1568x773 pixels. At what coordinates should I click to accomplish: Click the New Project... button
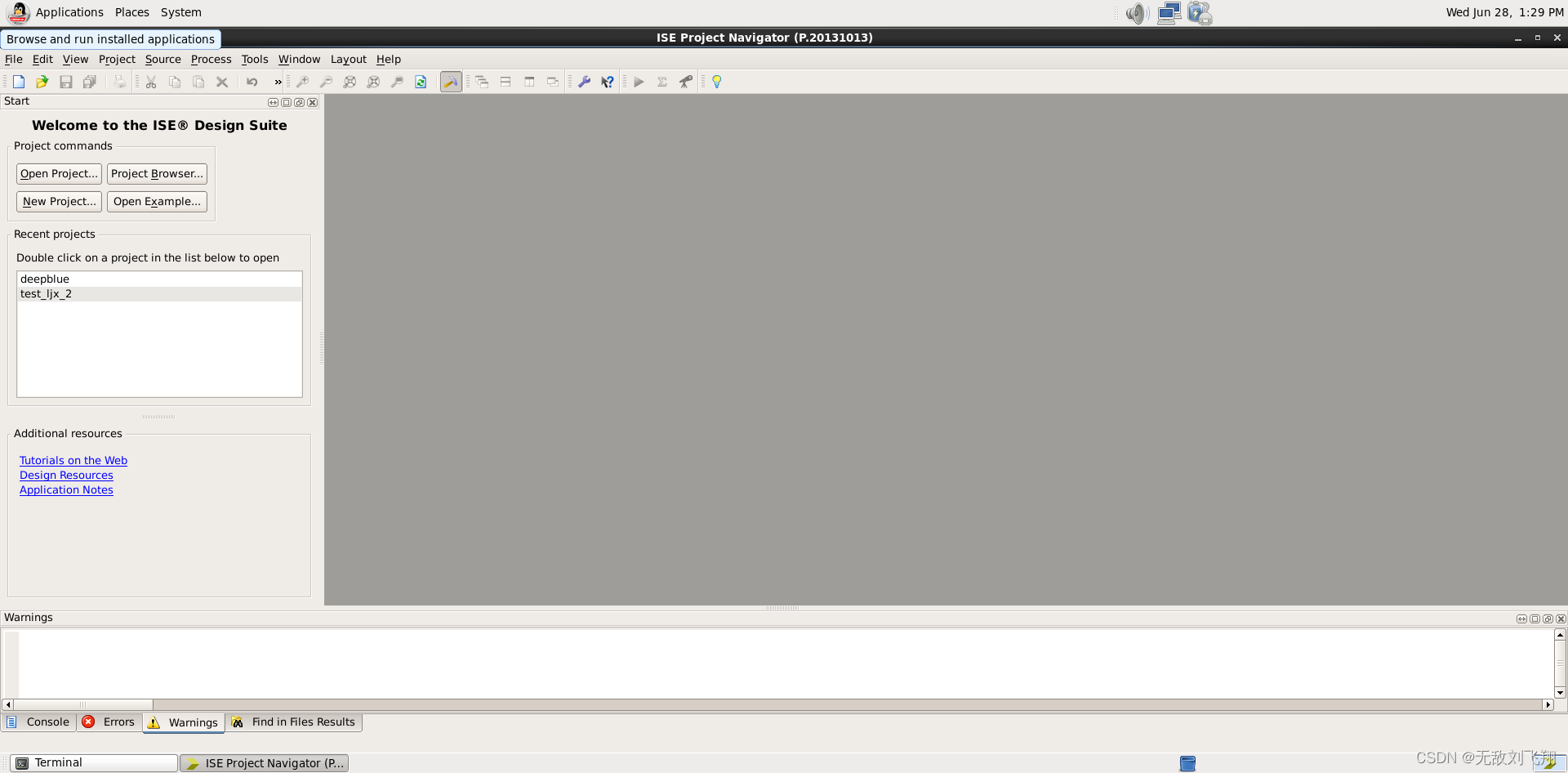[x=59, y=201]
